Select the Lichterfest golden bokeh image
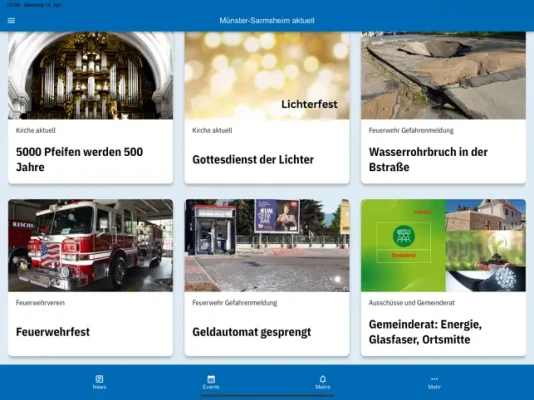534x400 pixels. click(267, 76)
